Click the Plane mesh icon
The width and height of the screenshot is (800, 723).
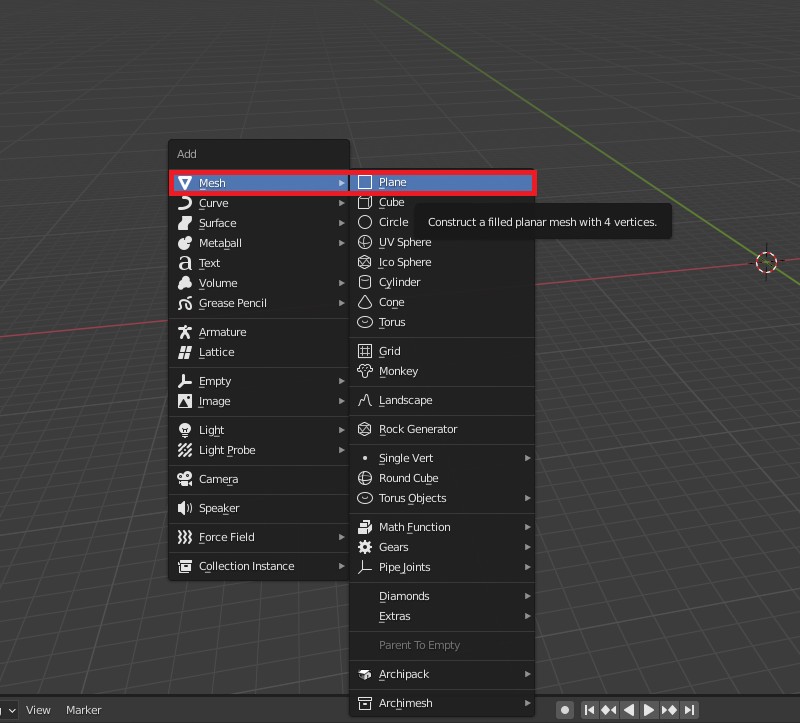point(365,183)
